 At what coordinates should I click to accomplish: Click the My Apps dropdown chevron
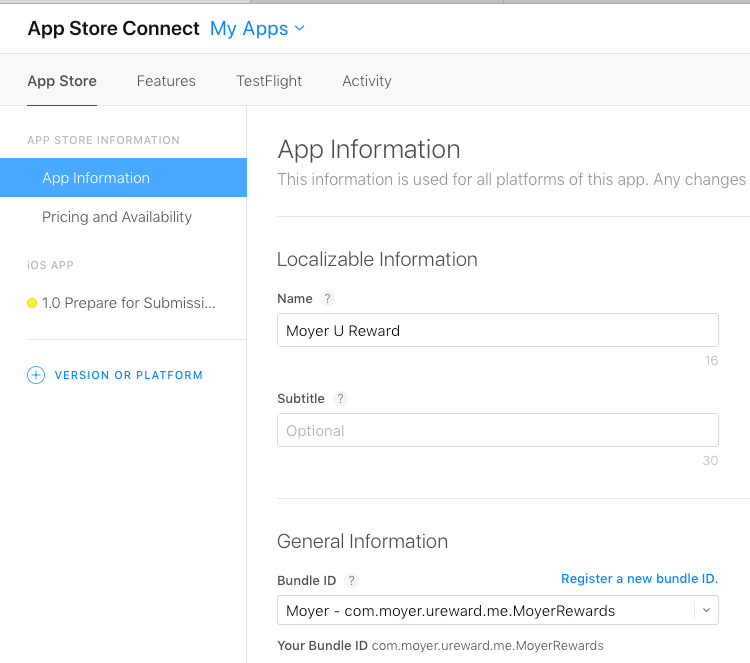pos(299,28)
